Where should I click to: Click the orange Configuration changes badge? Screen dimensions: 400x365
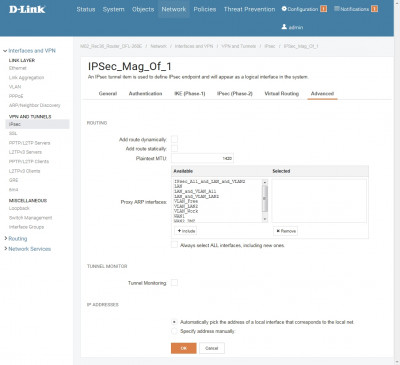(323, 9)
